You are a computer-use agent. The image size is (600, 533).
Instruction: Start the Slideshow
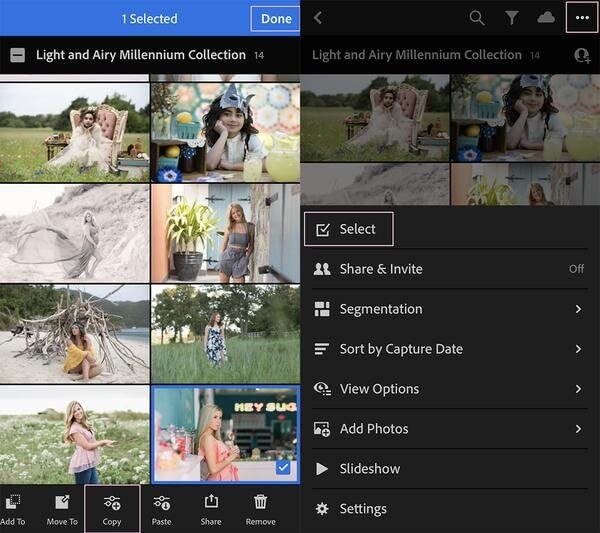click(450, 469)
